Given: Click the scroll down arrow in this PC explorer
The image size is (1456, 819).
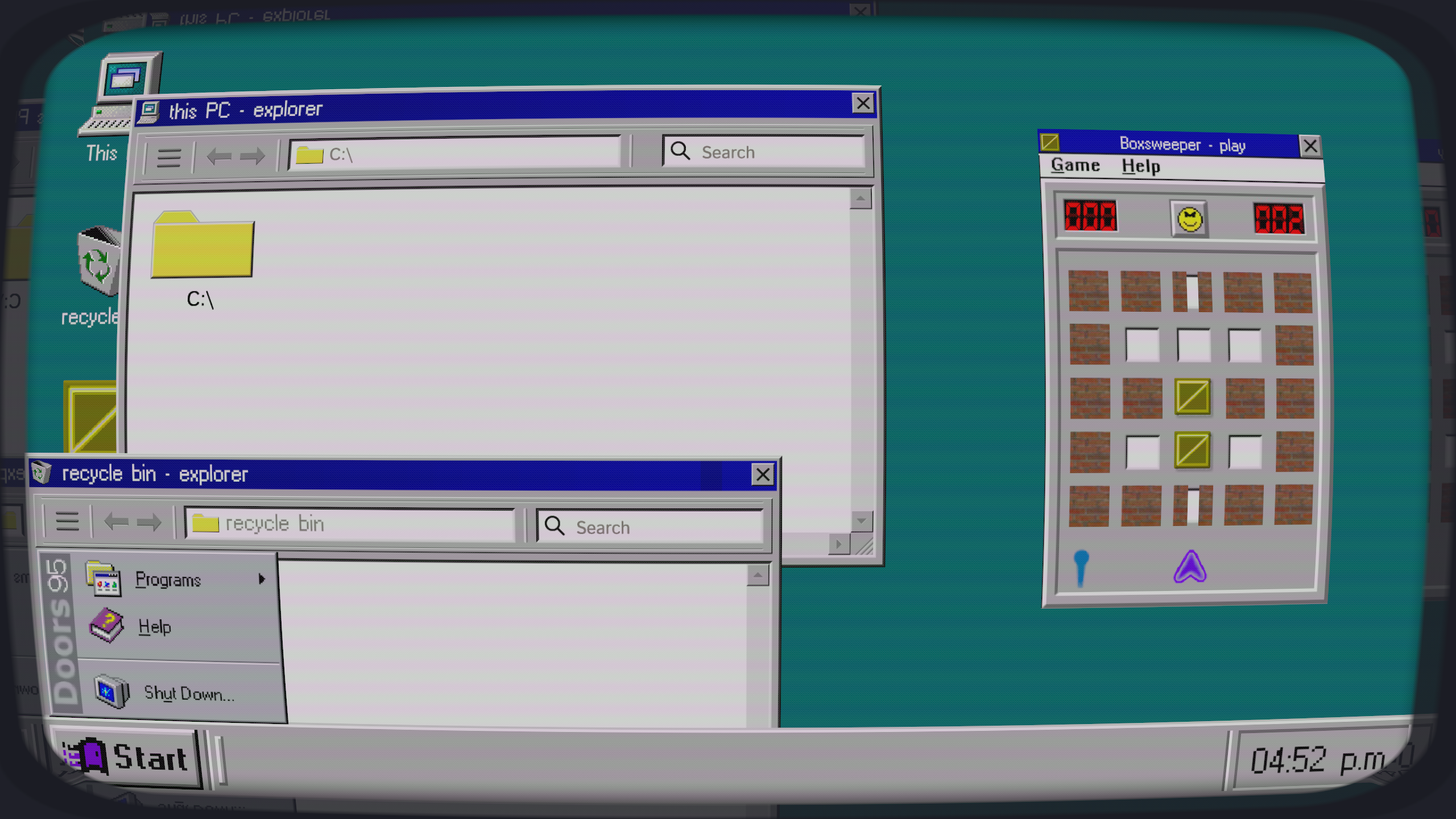Looking at the screenshot, I should [861, 520].
